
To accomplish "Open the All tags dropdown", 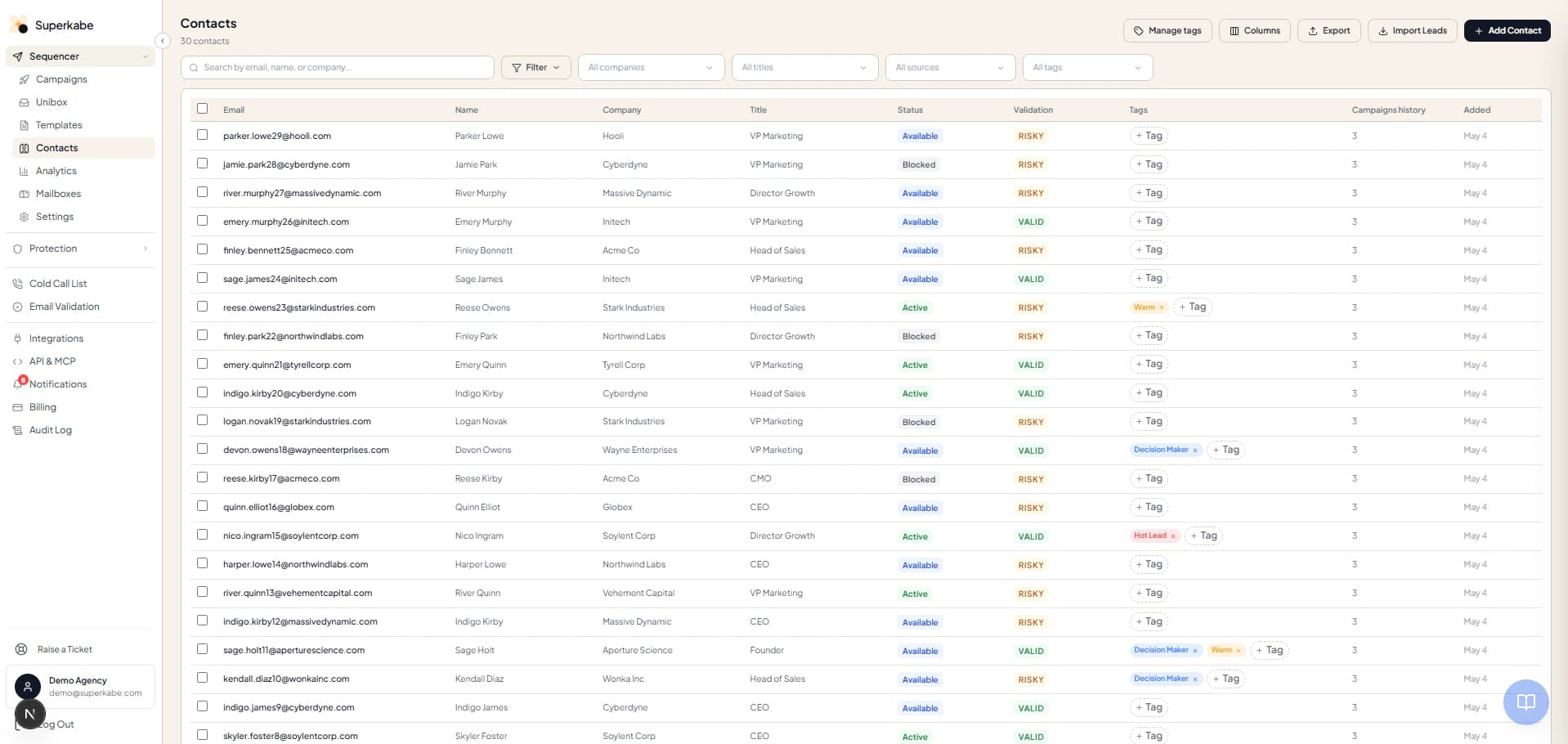I will [1087, 67].
